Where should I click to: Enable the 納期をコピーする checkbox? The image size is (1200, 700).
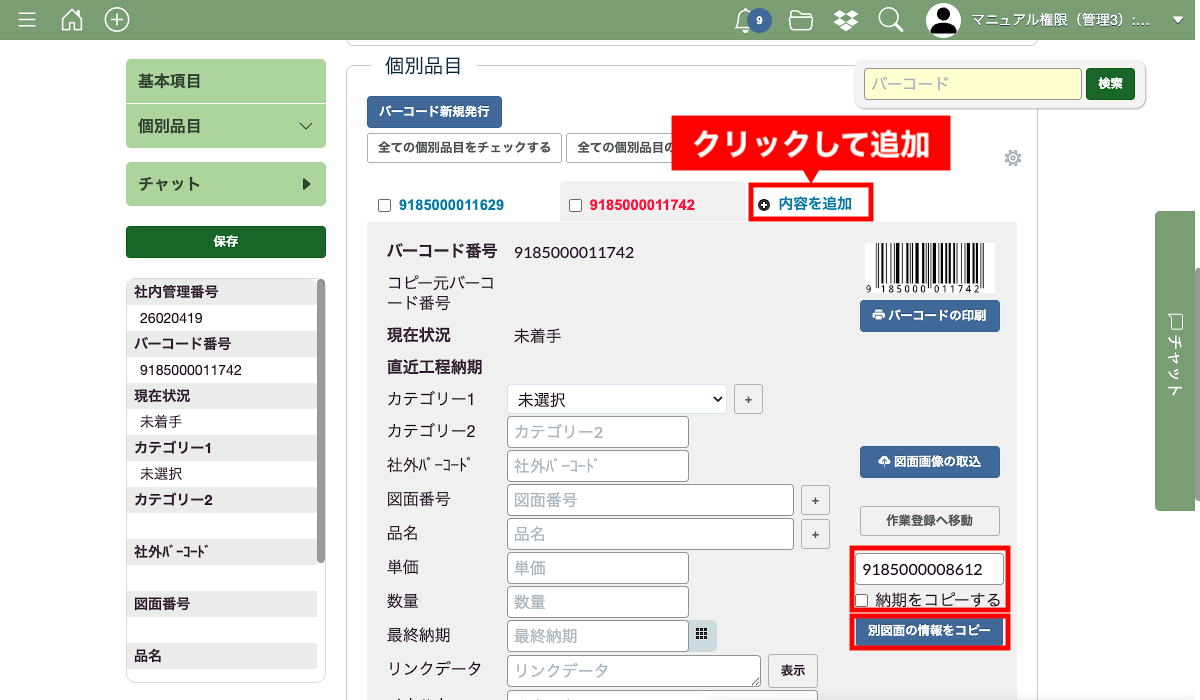click(x=862, y=601)
